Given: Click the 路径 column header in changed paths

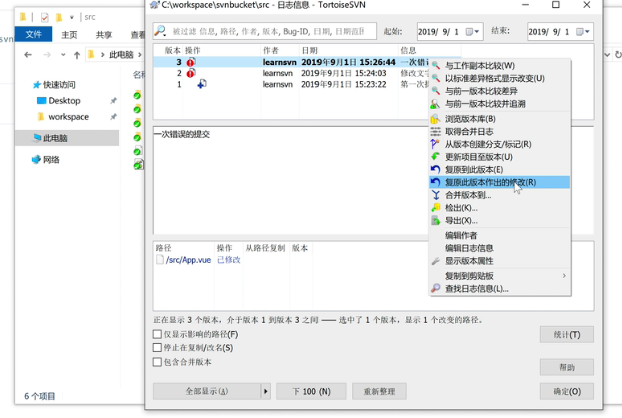Looking at the screenshot, I should coord(184,248).
